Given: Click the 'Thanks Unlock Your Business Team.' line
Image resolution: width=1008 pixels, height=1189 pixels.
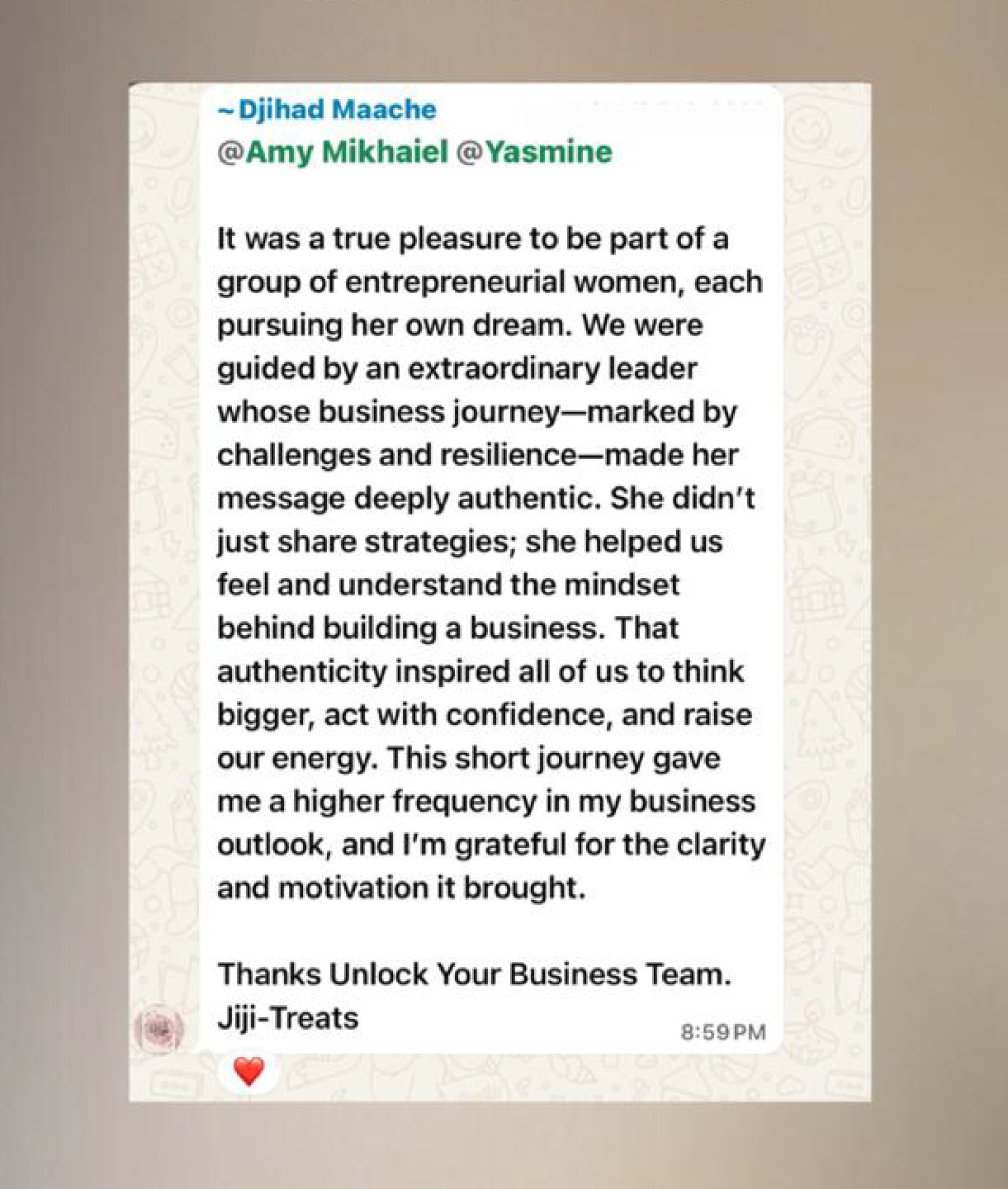Looking at the screenshot, I should click(x=475, y=974).
